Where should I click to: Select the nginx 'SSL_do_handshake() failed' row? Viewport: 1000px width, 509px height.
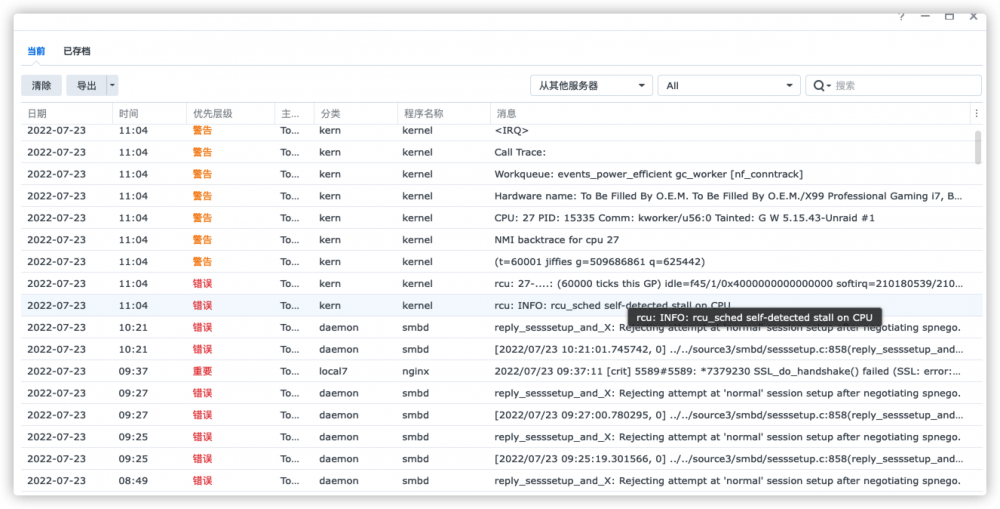coord(501,371)
